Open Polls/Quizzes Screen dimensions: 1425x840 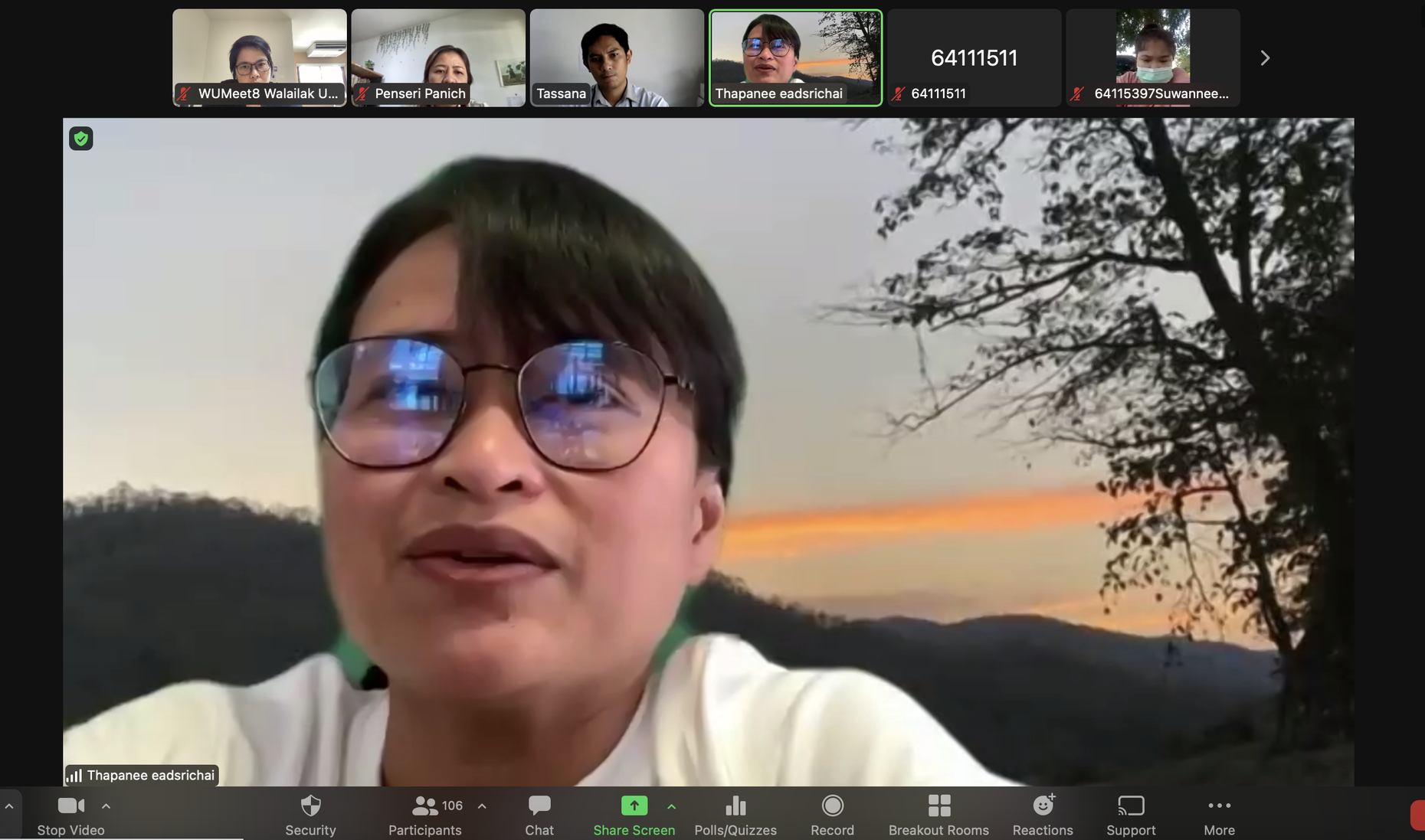point(735,814)
